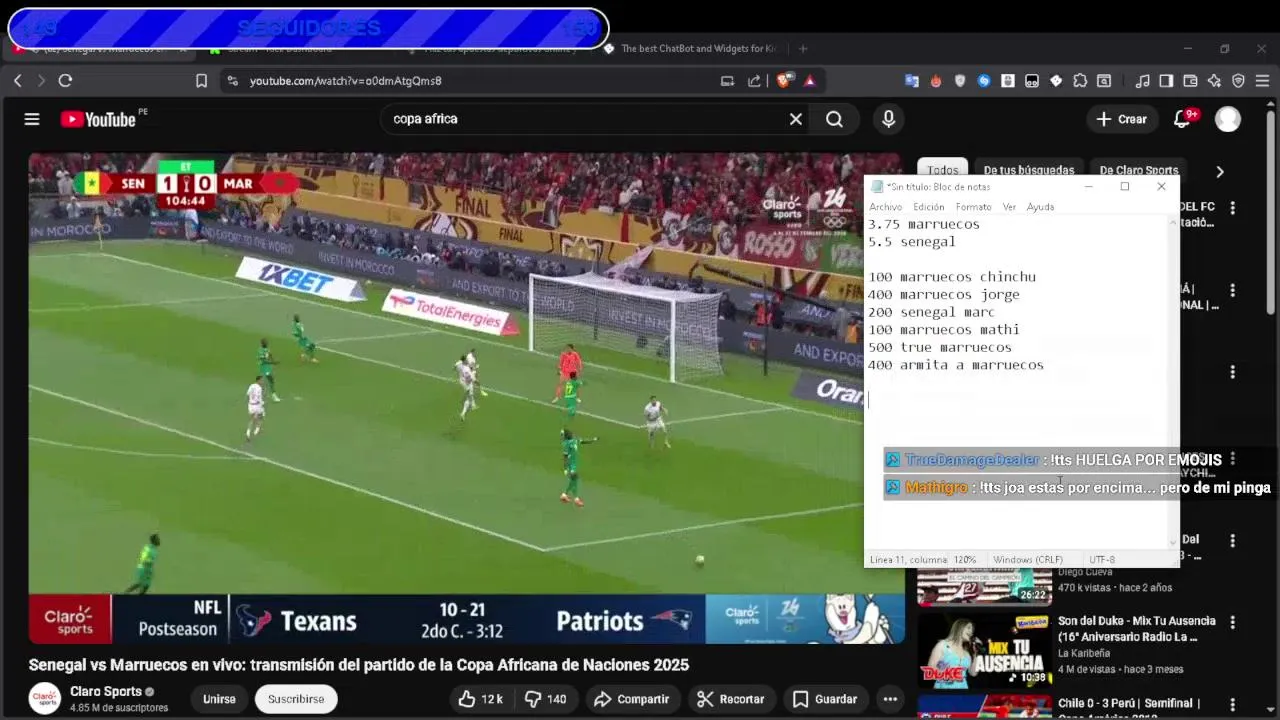
Task: Open the Edición menu in Bloc de notas
Action: (928, 207)
